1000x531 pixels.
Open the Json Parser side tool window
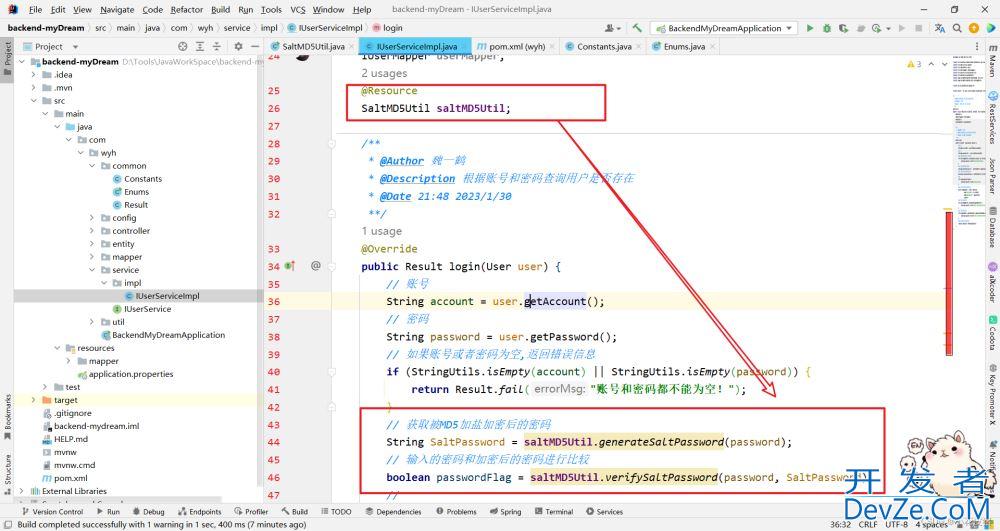point(993,176)
